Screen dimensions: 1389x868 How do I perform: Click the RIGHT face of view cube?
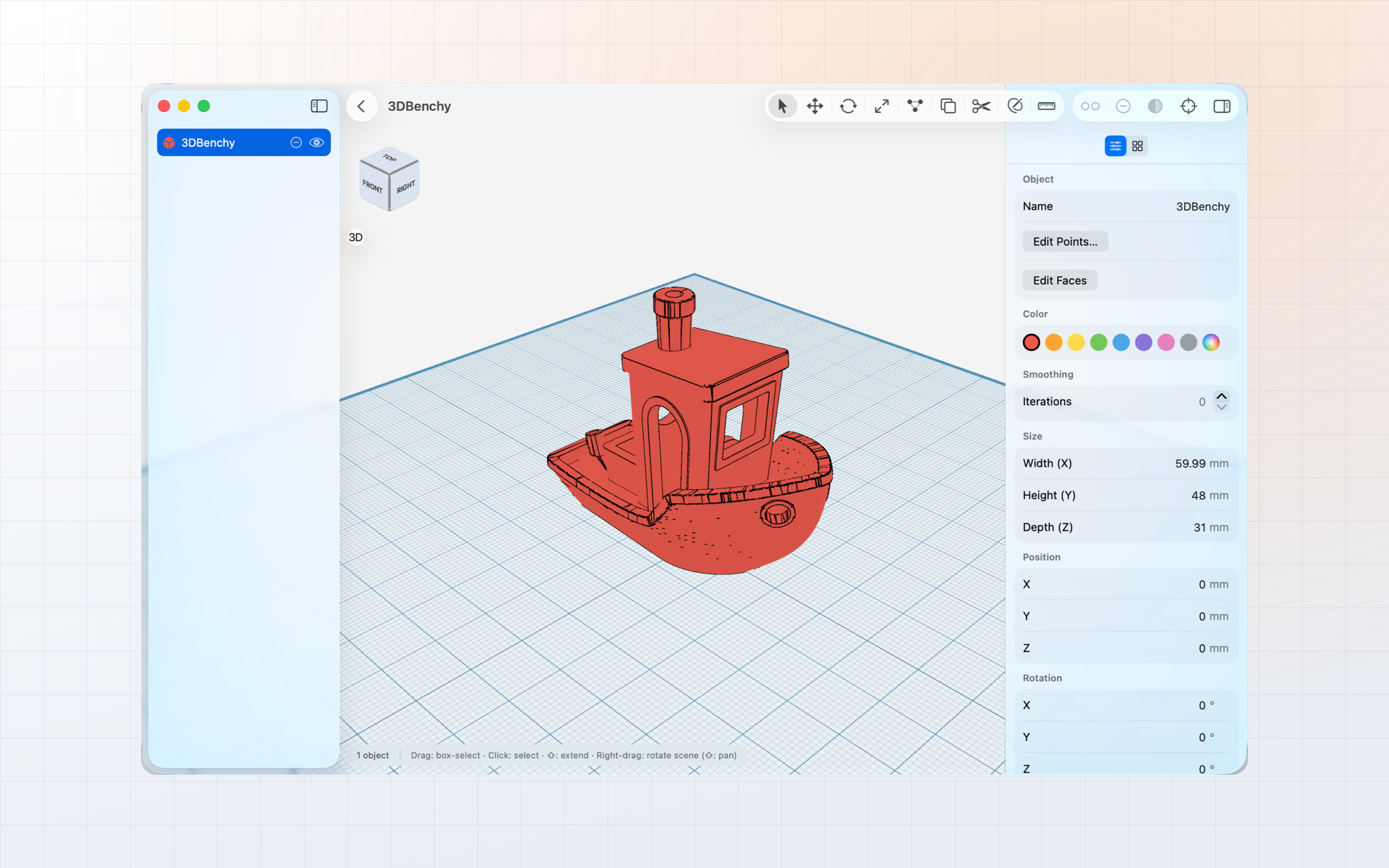point(405,187)
